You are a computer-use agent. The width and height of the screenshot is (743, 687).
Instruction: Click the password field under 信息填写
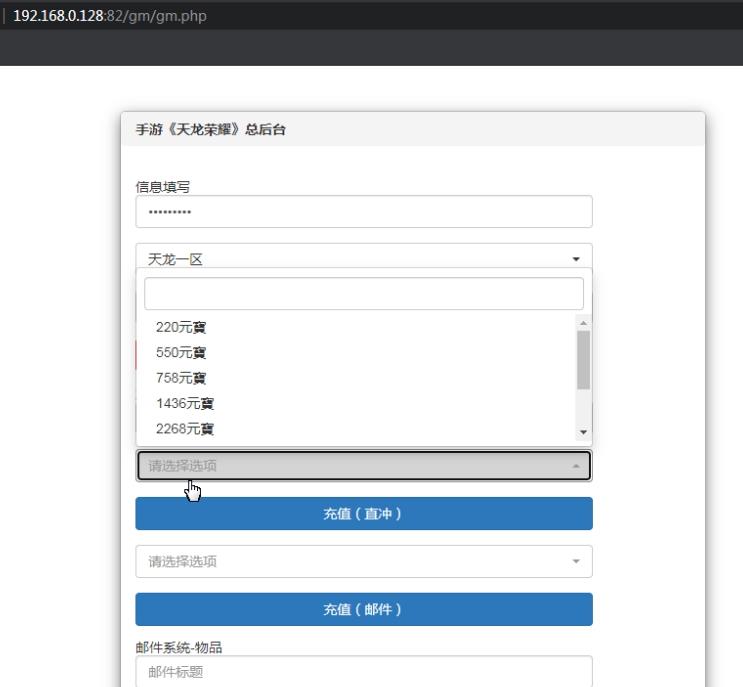point(363,212)
